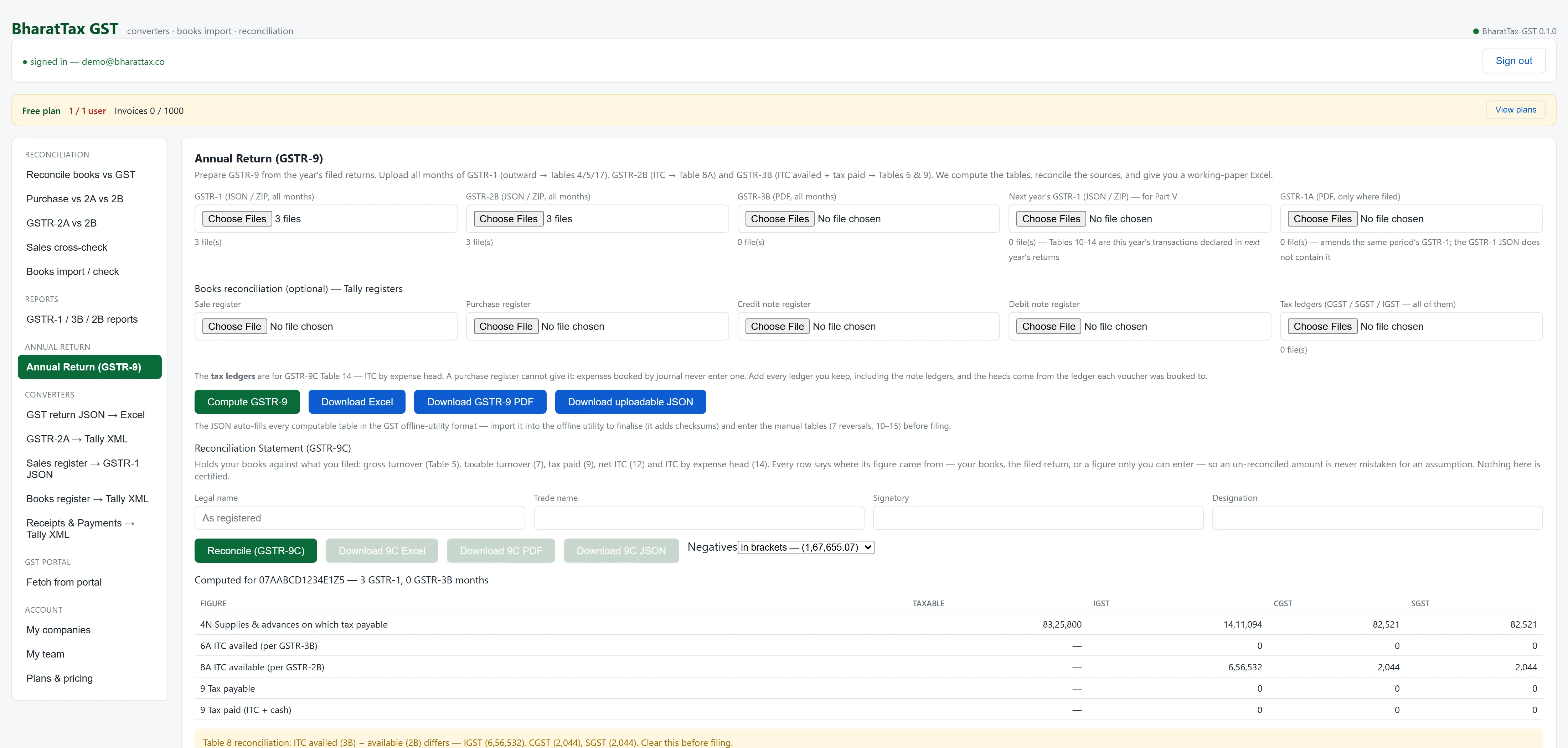Click the '1 / 1 user' plan text
The image size is (1568, 748).
click(87, 111)
